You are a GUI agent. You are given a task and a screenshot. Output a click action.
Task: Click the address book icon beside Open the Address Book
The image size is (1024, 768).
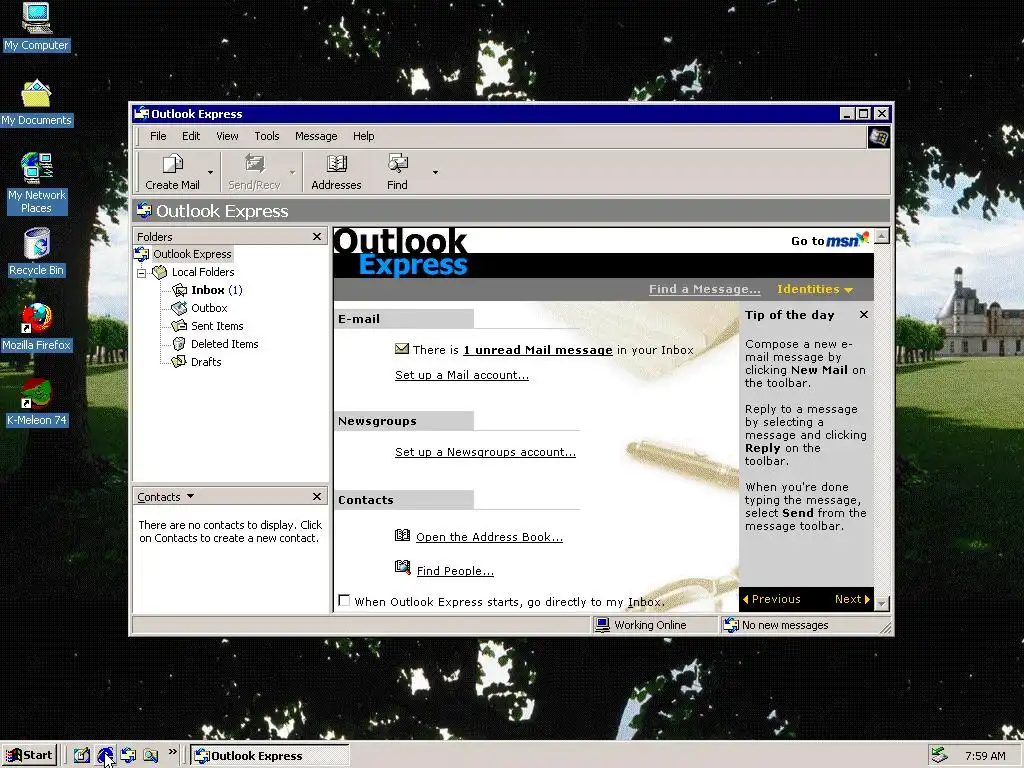click(402, 536)
